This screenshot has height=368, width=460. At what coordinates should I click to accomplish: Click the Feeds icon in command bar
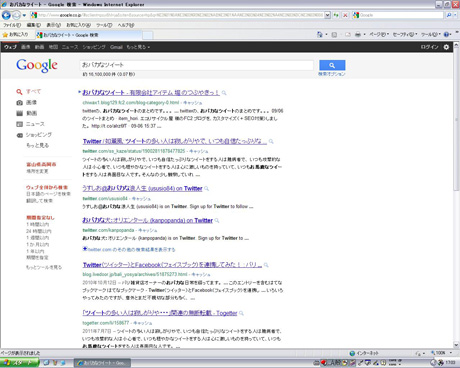(x=334, y=34)
